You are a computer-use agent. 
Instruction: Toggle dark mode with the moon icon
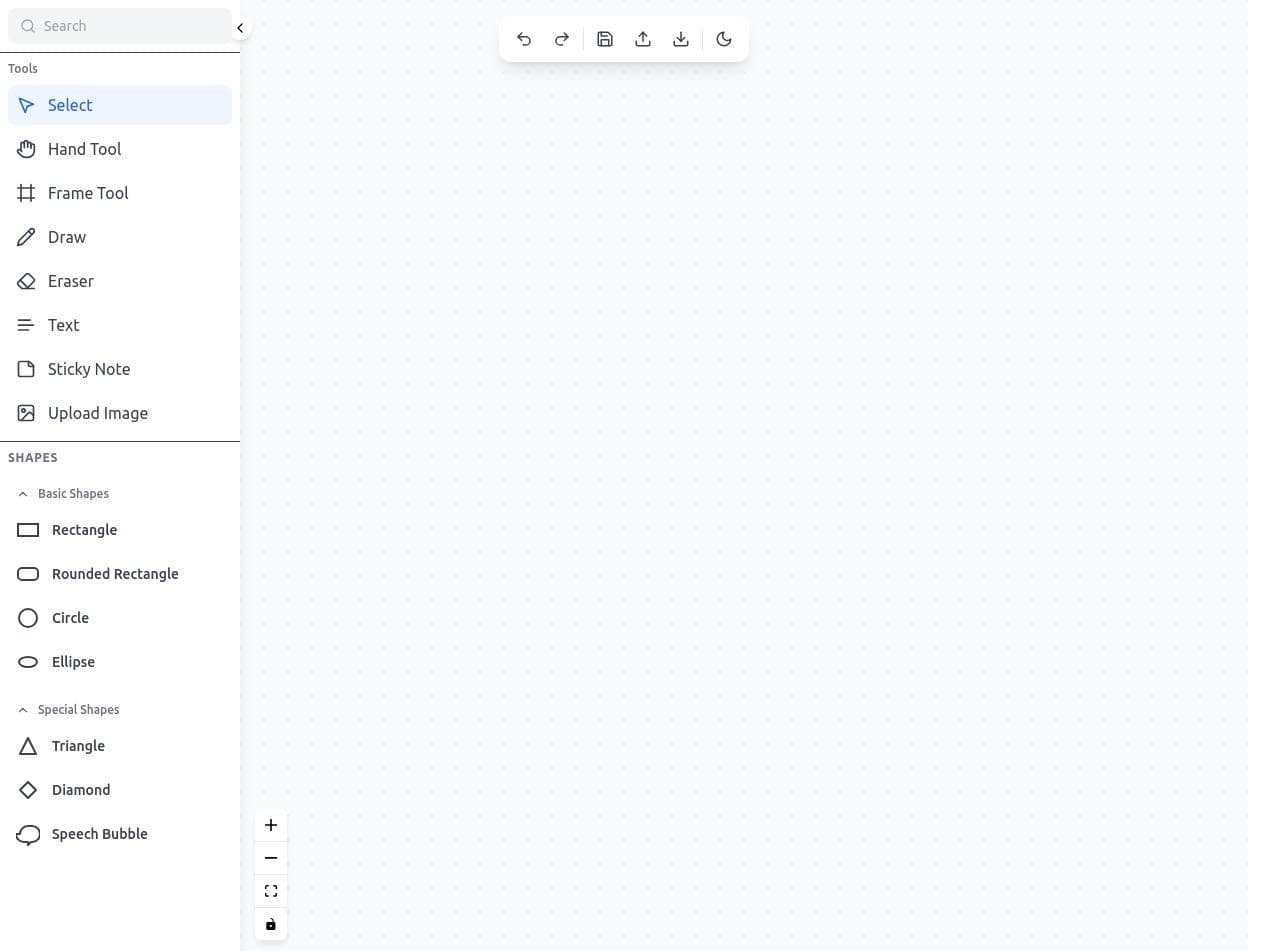click(x=724, y=39)
